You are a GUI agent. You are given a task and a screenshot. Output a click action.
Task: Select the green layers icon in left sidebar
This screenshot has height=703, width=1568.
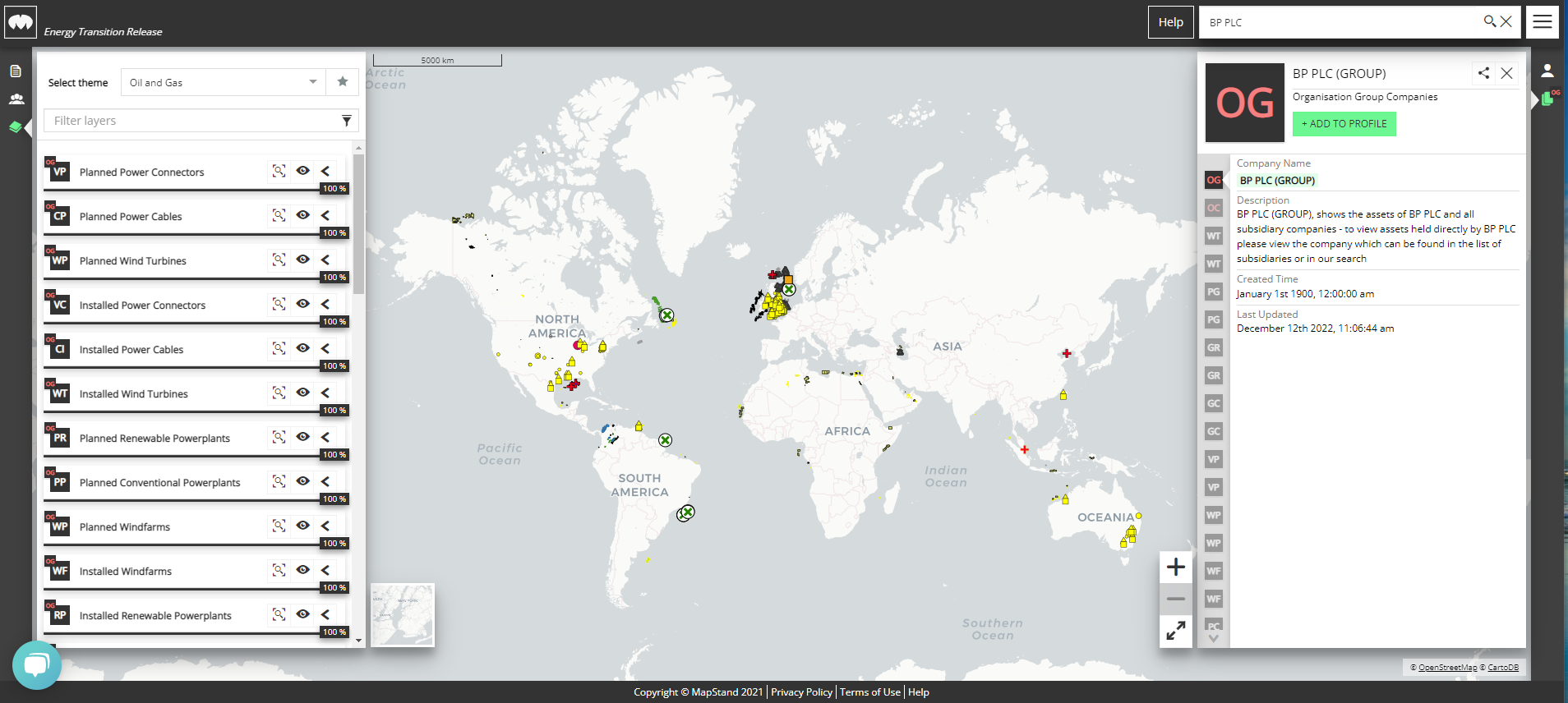tap(16, 127)
